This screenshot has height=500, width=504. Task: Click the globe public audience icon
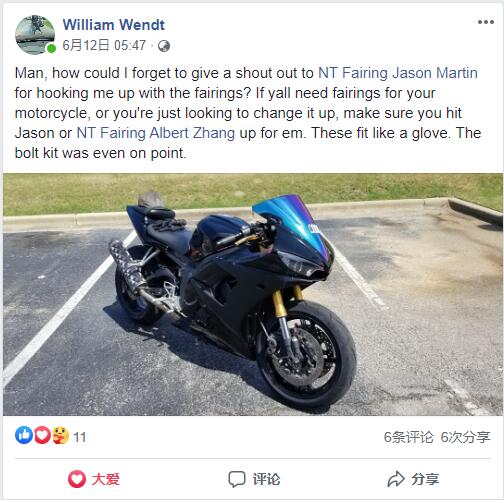(164, 46)
